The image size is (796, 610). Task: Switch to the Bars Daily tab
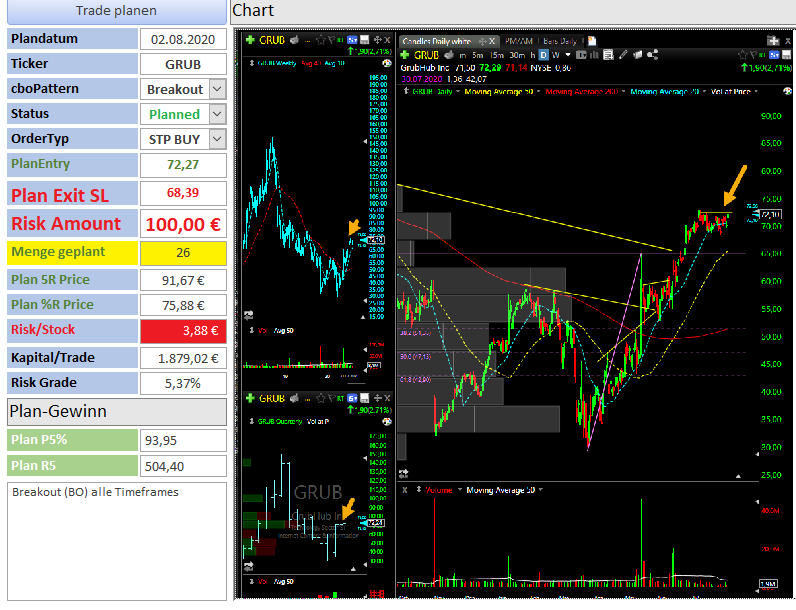560,41
